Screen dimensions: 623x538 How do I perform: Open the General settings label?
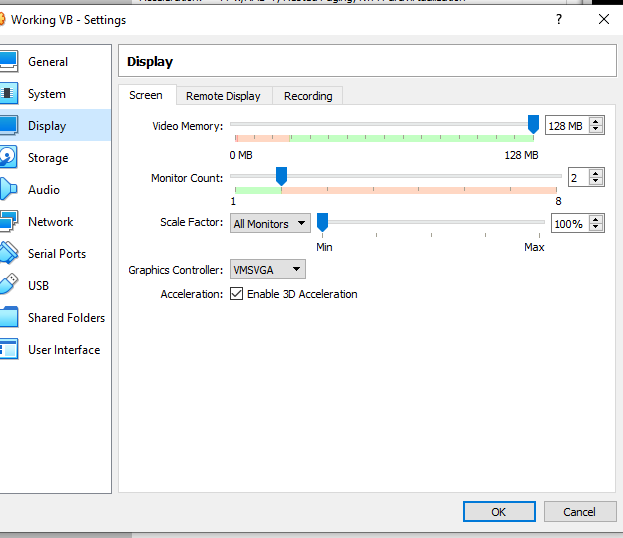pos(48,62)
